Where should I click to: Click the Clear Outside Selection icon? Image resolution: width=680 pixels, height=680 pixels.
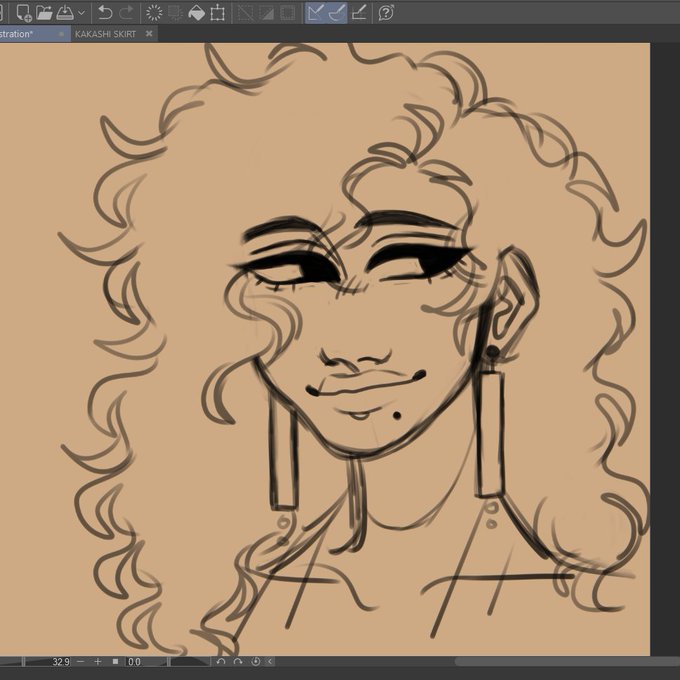pos(175,13)
